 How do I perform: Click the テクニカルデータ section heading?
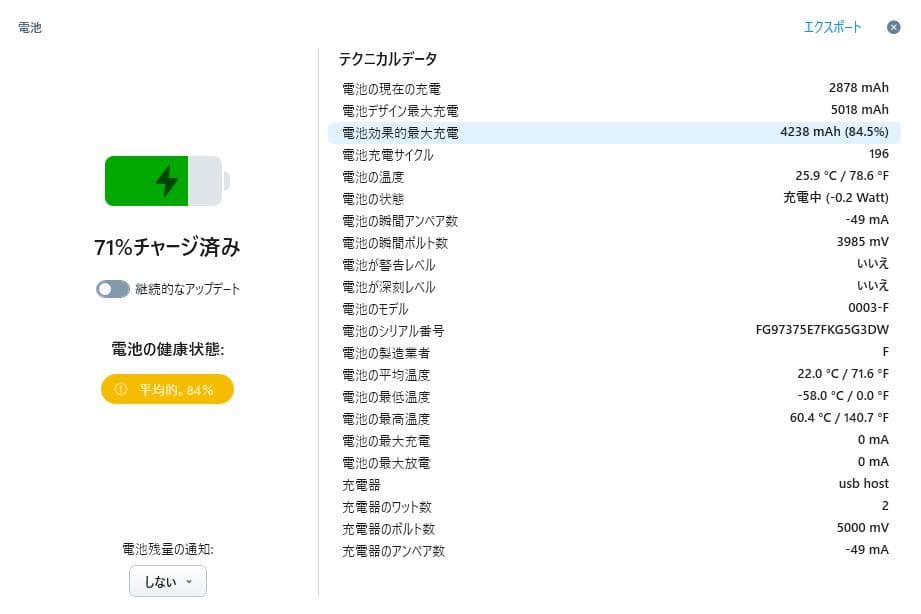point(389,59)
